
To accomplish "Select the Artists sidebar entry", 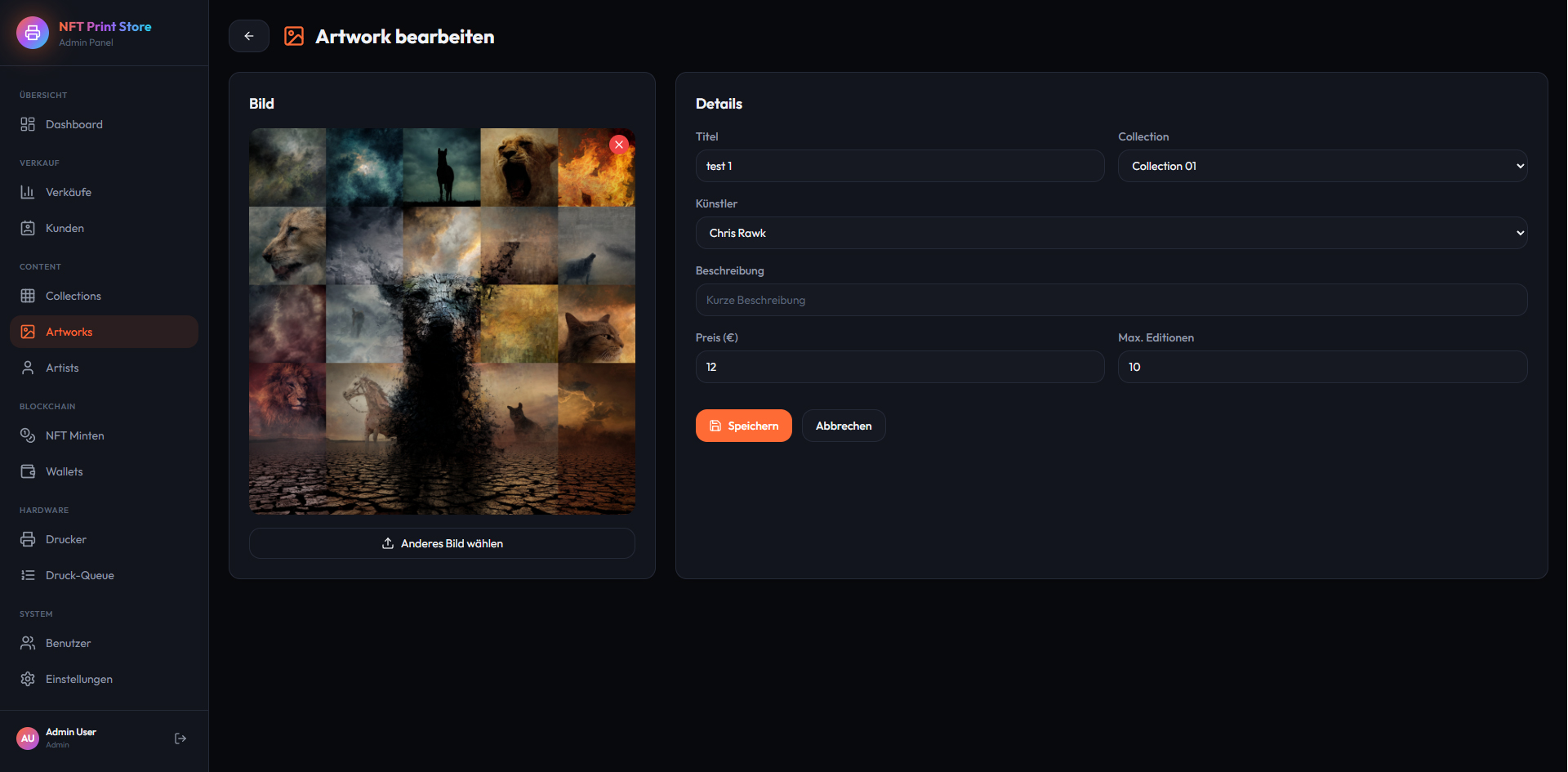I will point(62,368).
